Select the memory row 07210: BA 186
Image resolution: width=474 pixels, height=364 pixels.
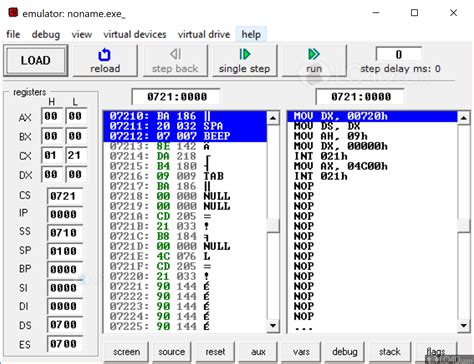(x=185, y=116)
